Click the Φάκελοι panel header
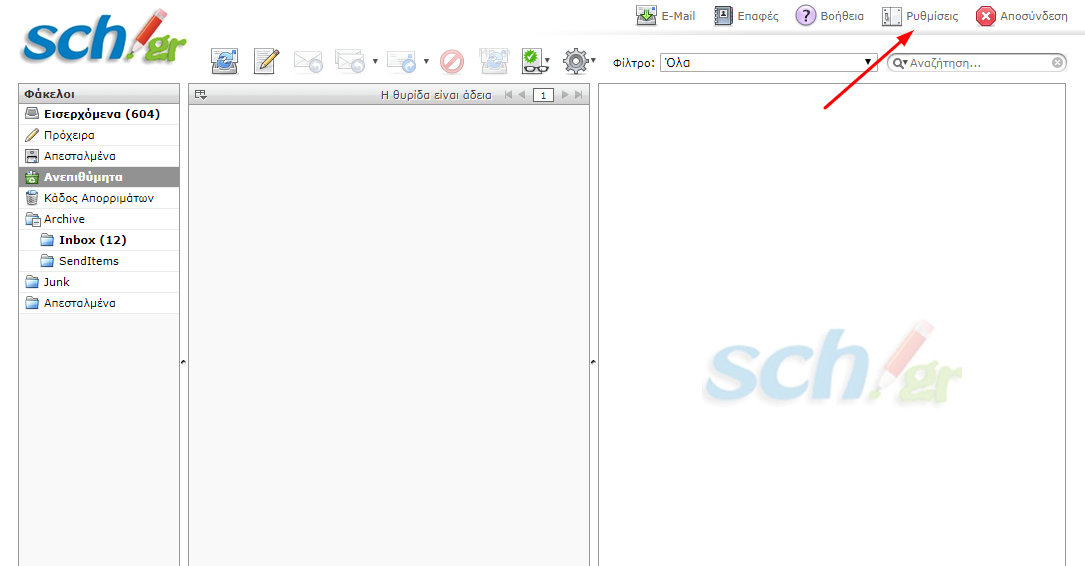Screen dimensions: 1085x566 (x=99, y=94)
